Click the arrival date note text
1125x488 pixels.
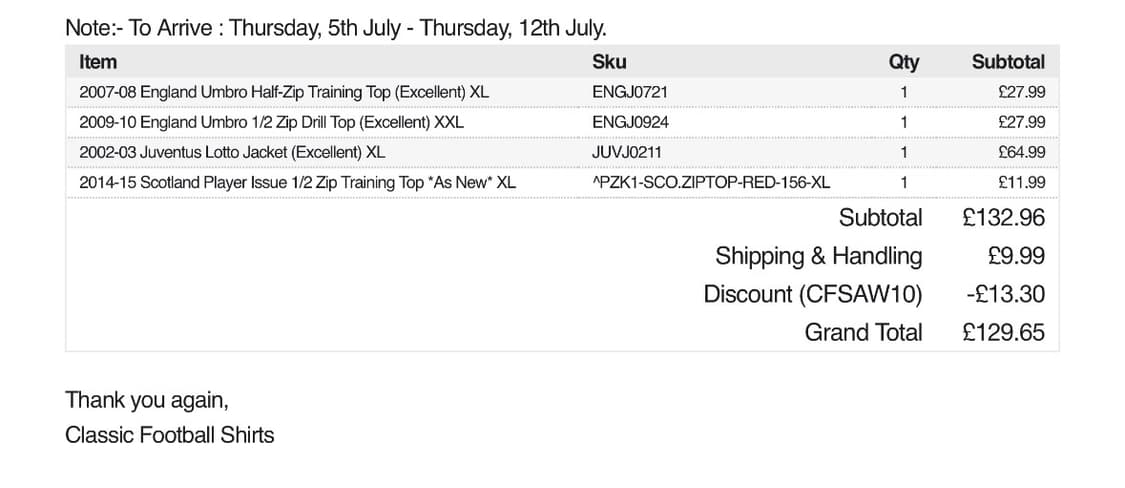tap(335, 27)
